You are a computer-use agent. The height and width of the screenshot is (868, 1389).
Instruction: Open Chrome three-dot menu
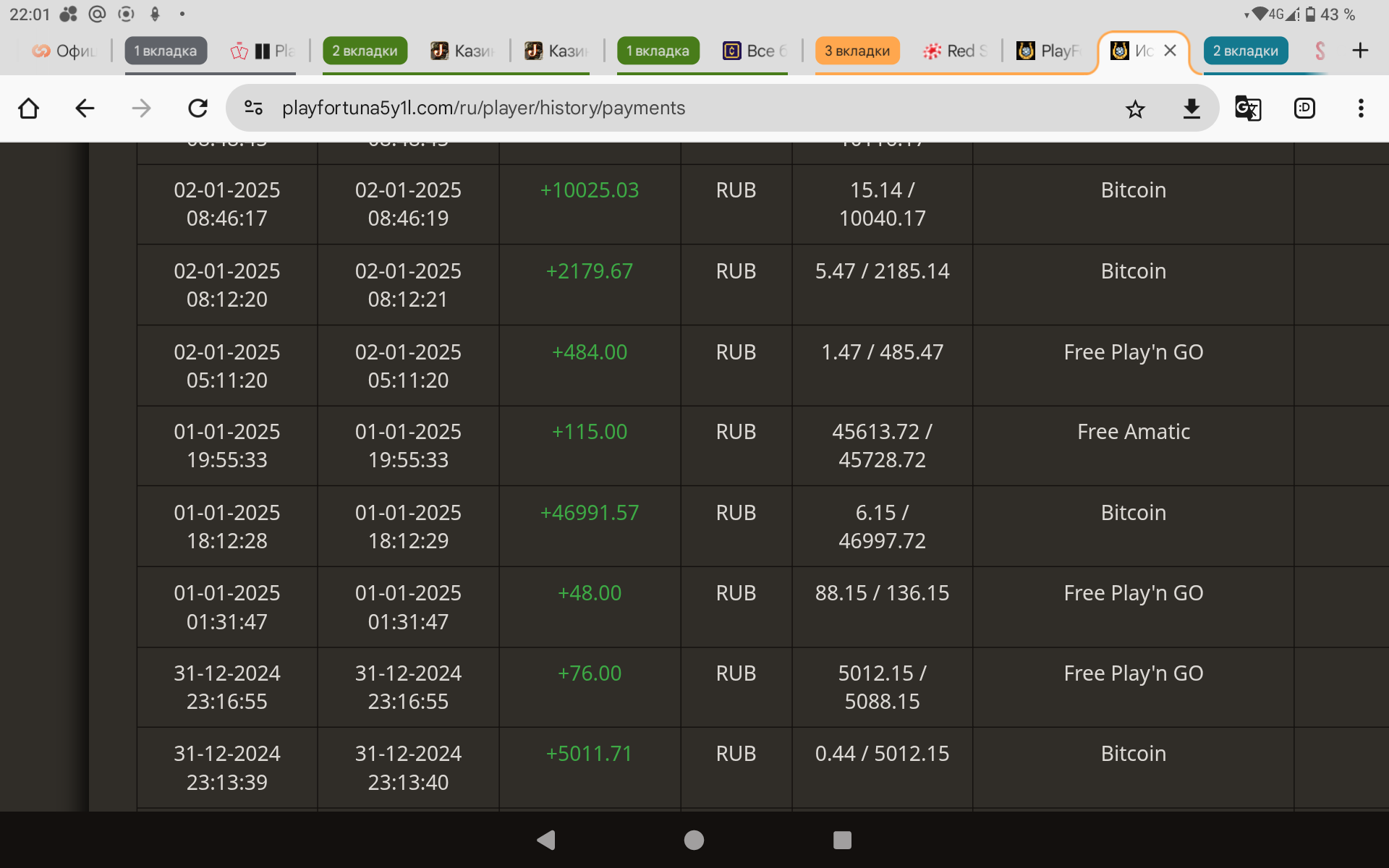pos(1361,109)
